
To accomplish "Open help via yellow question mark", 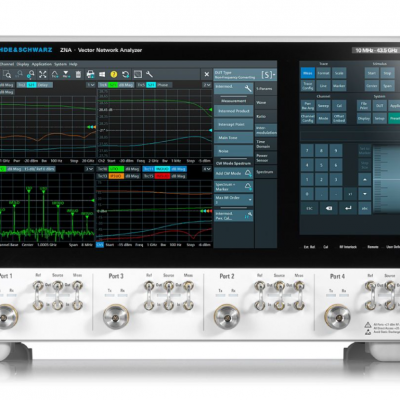I will coord(114,74).
